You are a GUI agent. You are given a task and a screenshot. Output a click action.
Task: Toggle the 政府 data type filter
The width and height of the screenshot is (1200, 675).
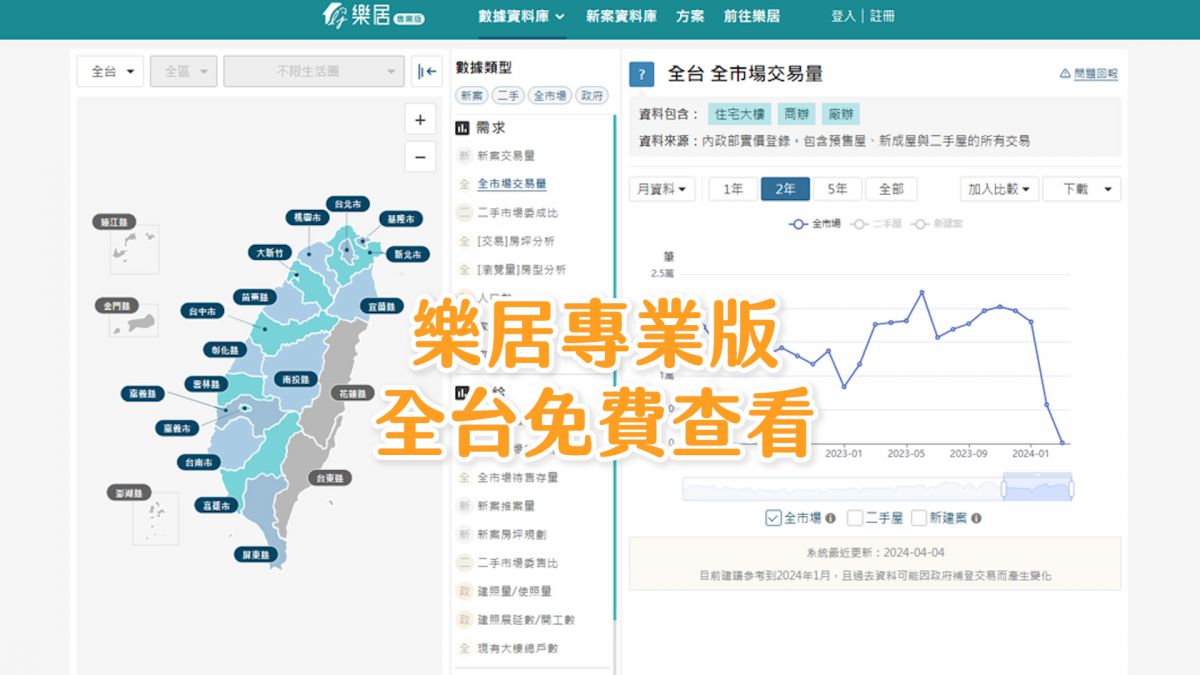pos(591,96)
